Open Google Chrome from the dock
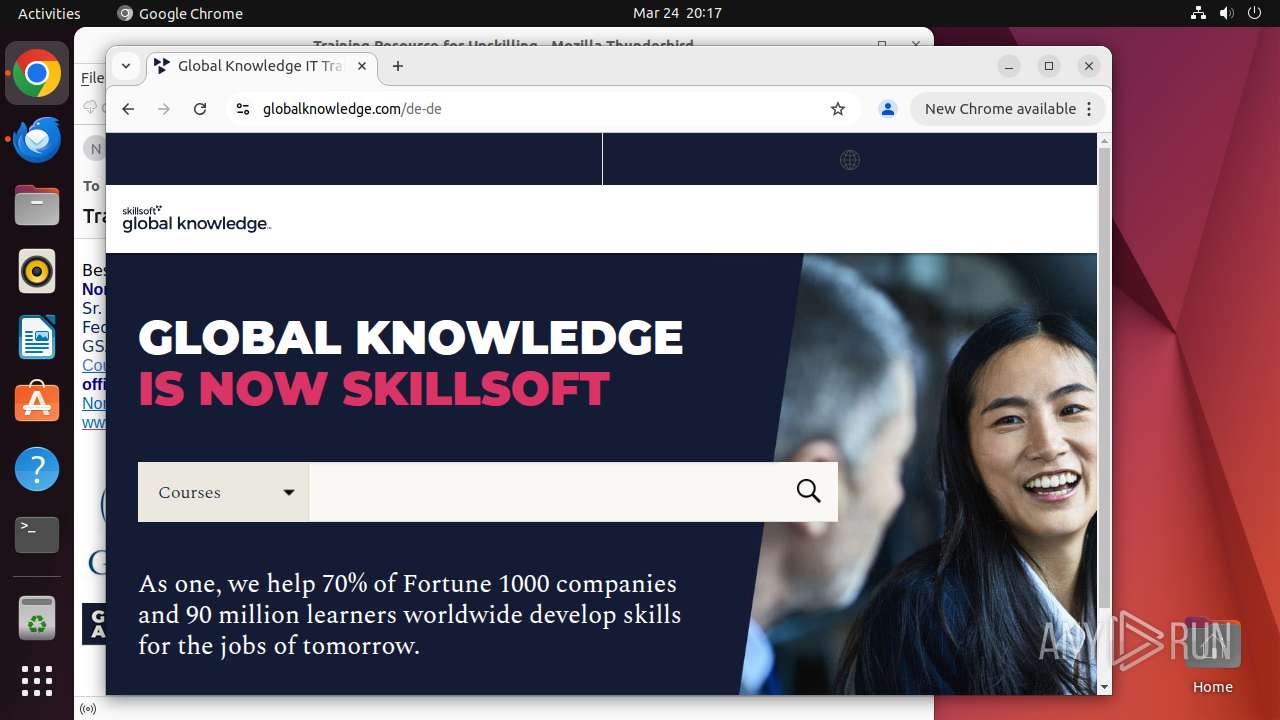 [37, 74]
